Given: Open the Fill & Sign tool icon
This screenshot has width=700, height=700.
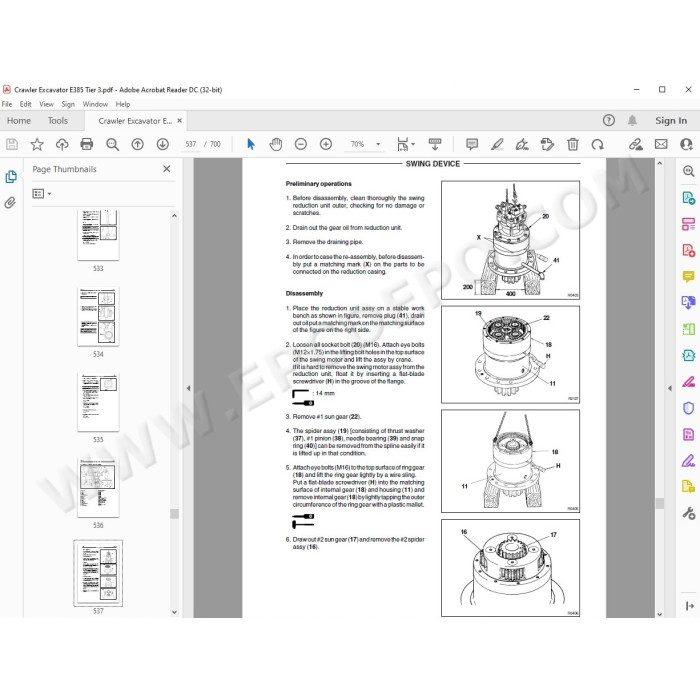Looking at the screenshot, I should 688,460.
